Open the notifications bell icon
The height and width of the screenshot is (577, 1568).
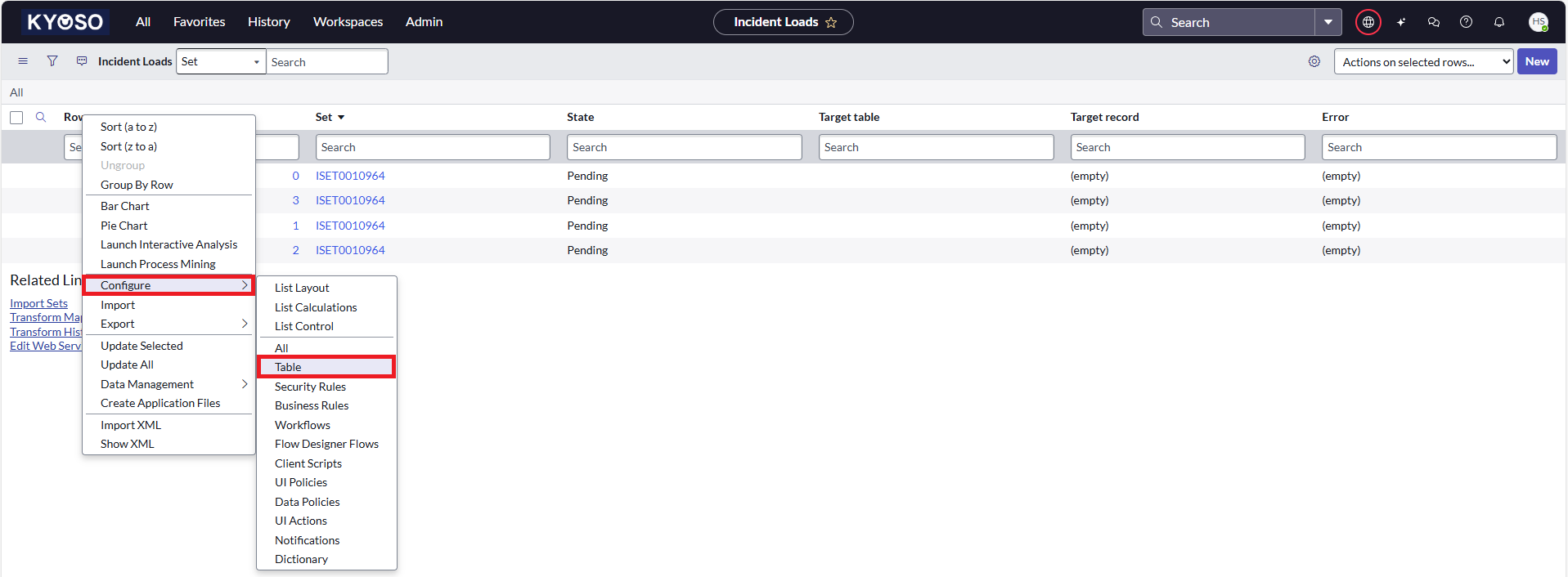click(x=1498, y=22)
